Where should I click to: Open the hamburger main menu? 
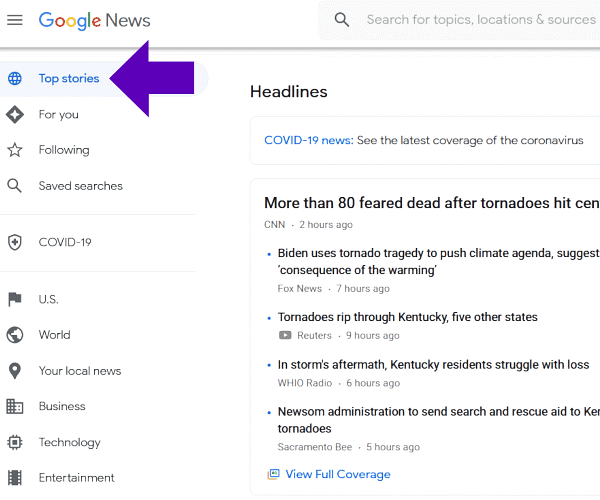(x=15, y=20)
